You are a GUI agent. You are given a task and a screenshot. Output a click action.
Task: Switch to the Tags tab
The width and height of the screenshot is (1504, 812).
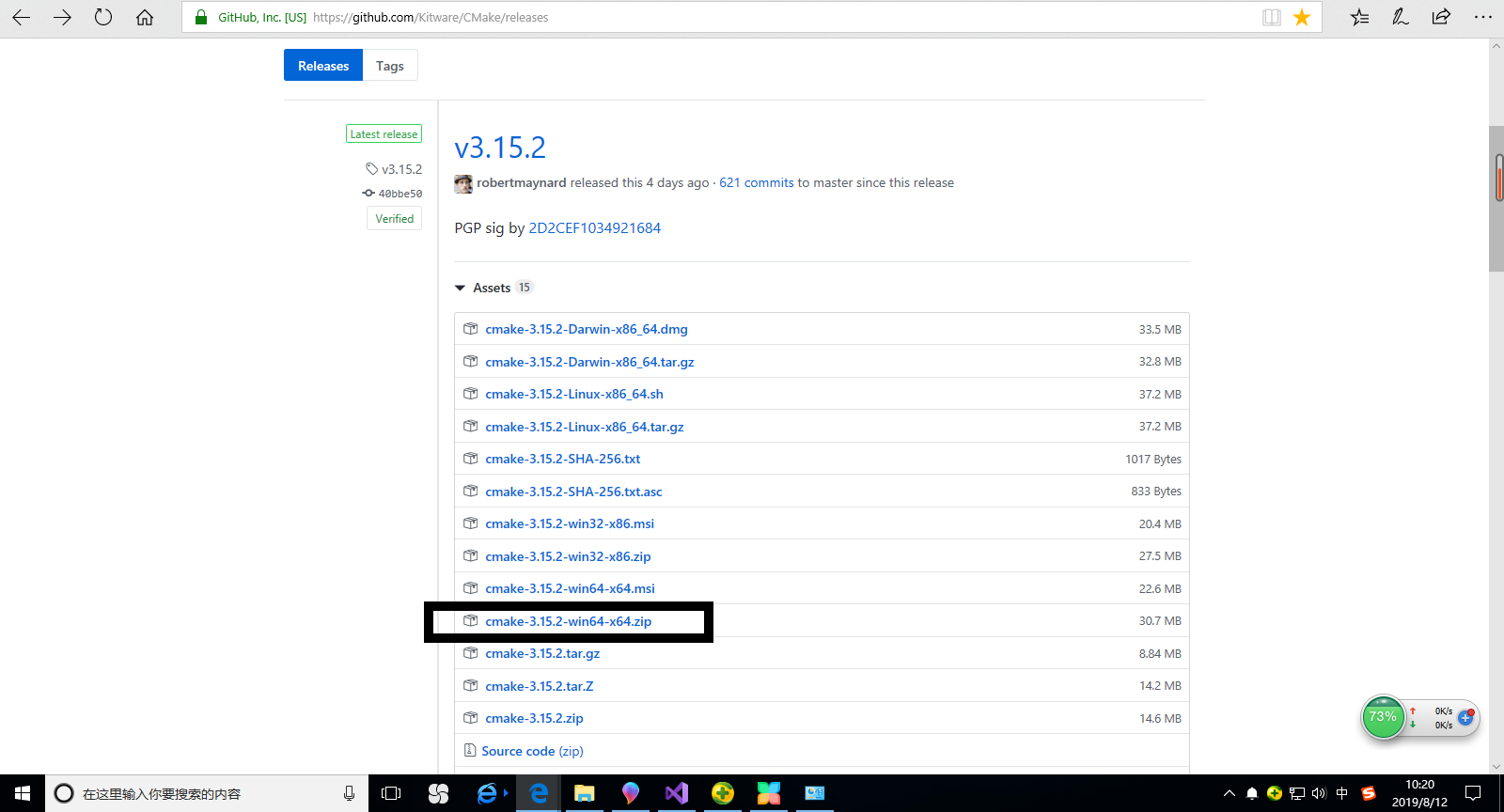point(390,65)
